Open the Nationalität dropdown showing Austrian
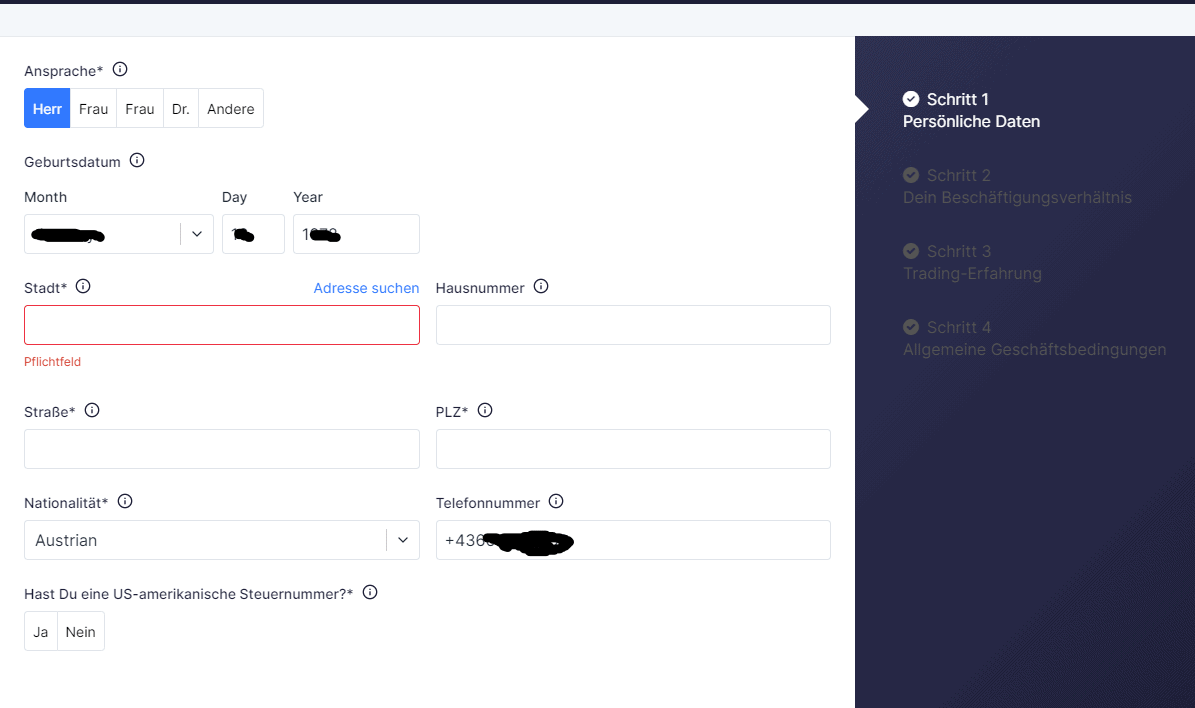This screenshot has height=708, width=1195. tap(402, 540)
